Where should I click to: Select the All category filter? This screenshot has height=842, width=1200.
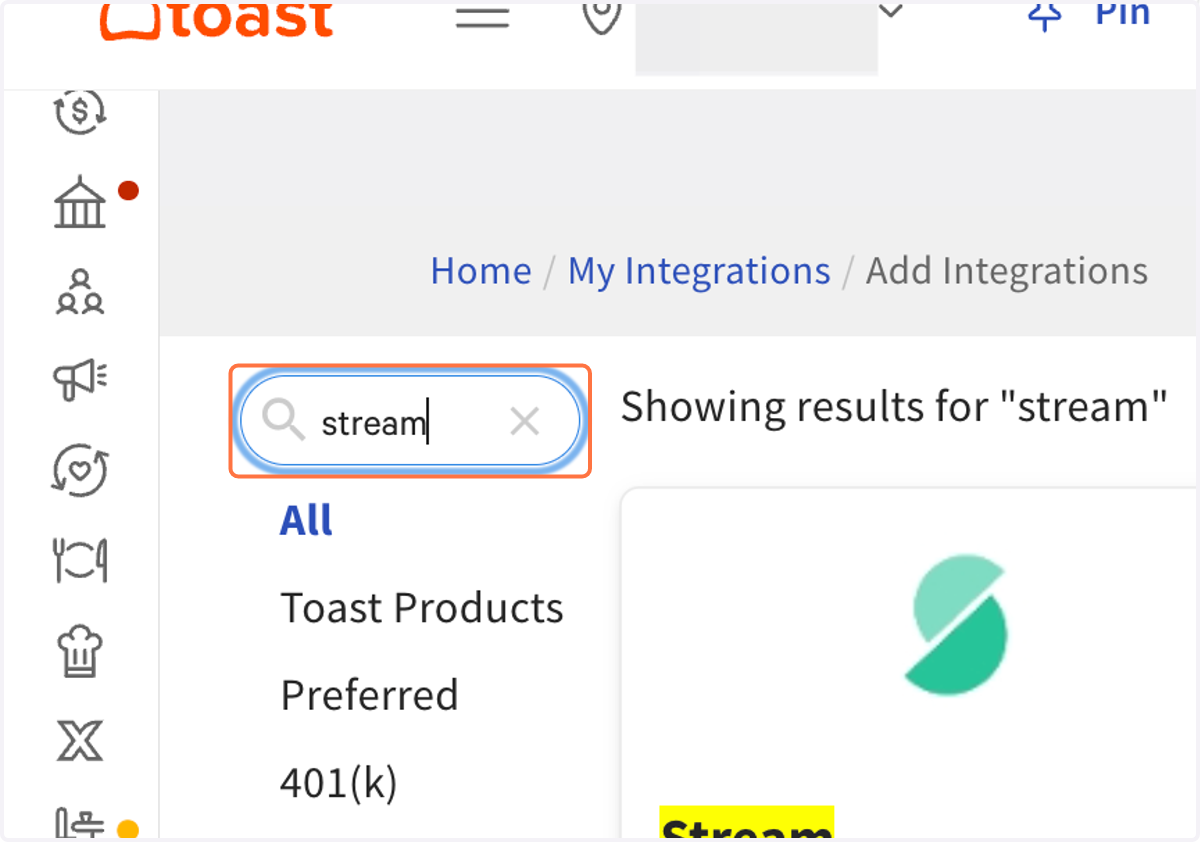[306, 520]
